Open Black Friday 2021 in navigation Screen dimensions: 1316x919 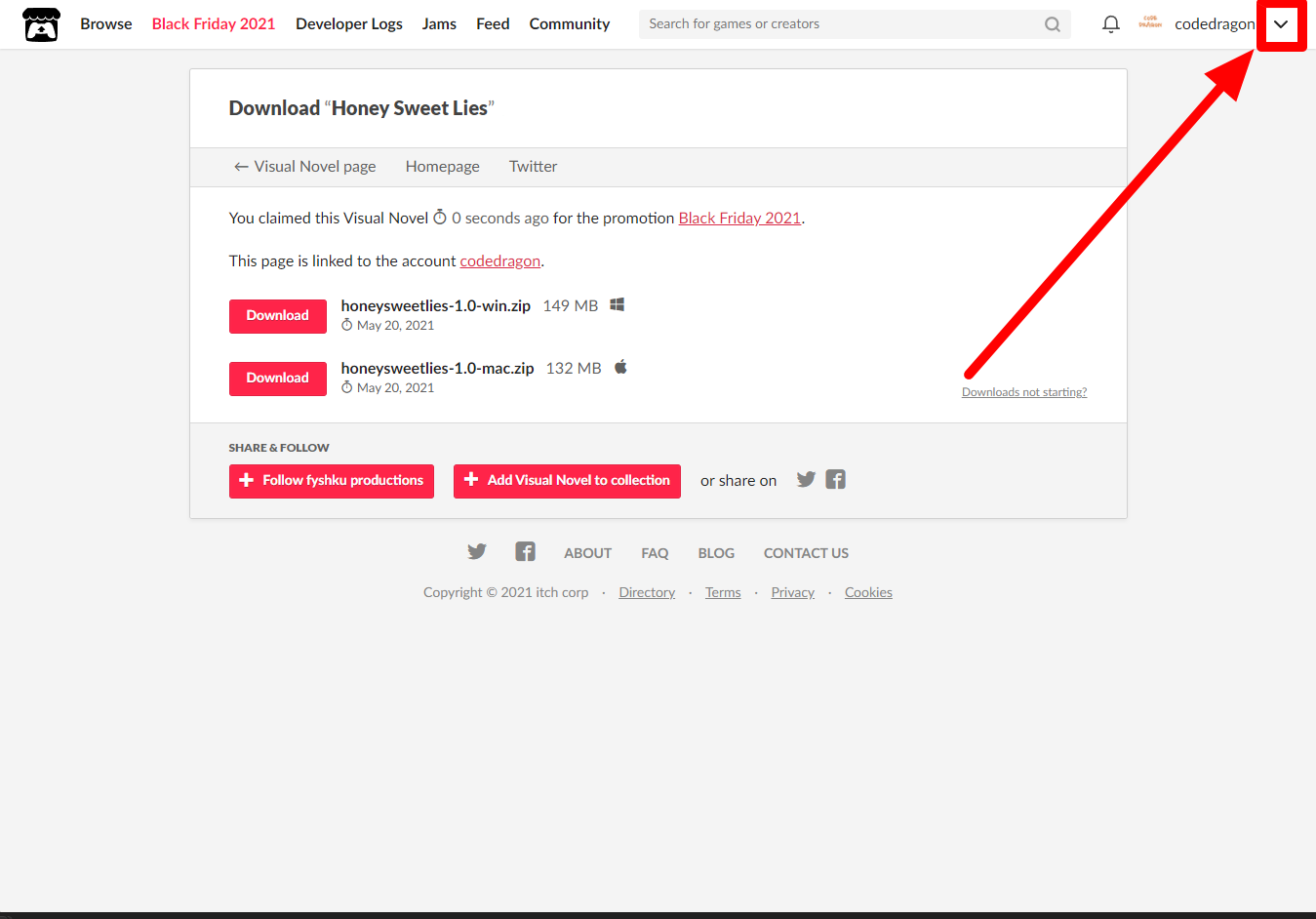click(x=214, y=24)
